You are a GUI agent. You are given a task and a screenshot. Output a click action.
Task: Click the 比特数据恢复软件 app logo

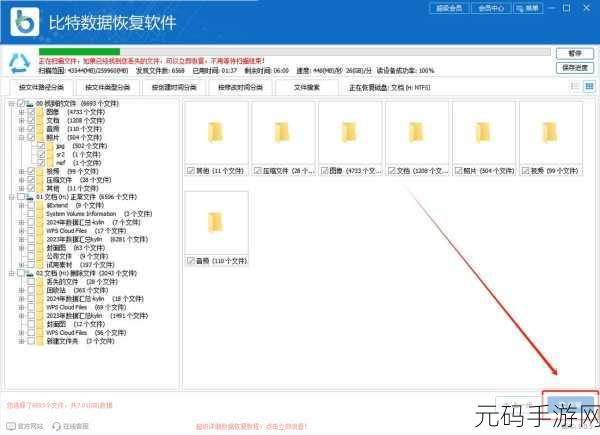point(24,21)
